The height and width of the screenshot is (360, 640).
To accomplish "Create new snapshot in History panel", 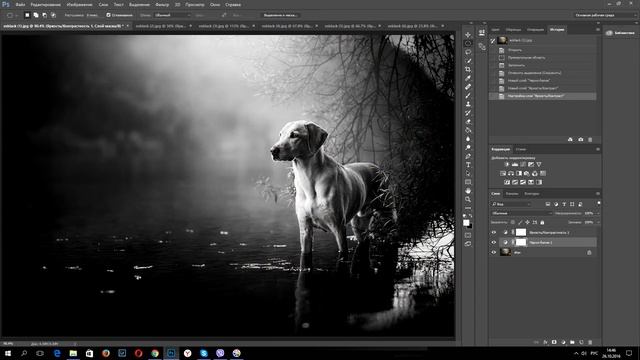I will coord(580,140).
